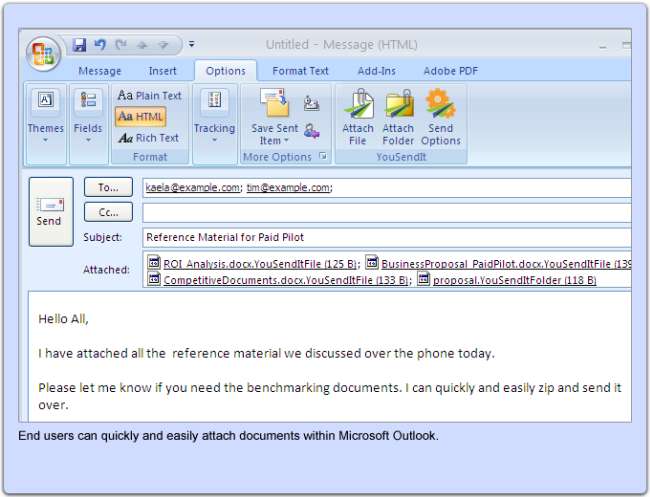Viewport: 650px width, 497px height.
Task: Click the ROI_Analysis attachment icon
Action: [154, 262]
